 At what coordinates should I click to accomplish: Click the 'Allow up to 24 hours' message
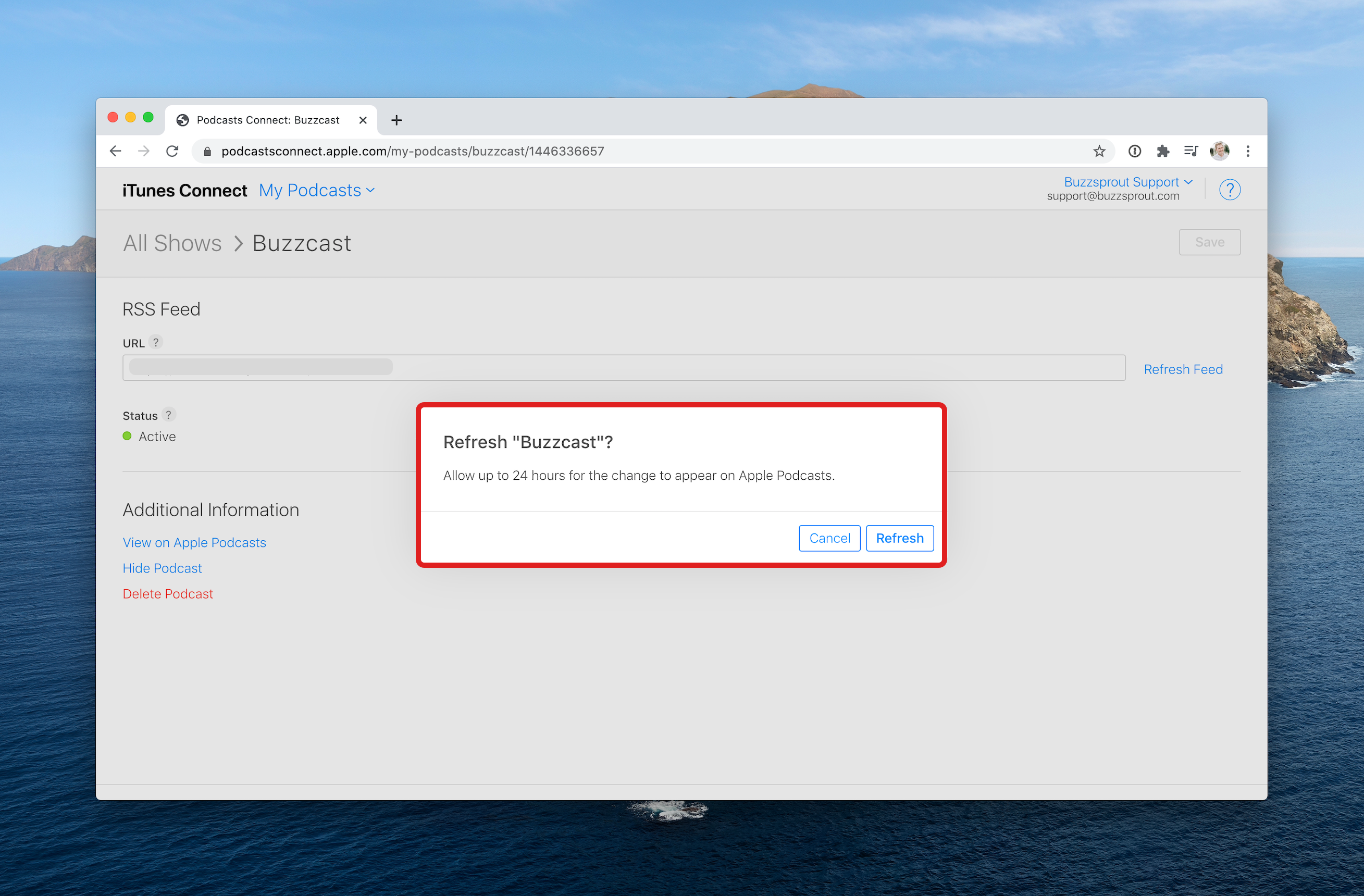click(638, 476)
